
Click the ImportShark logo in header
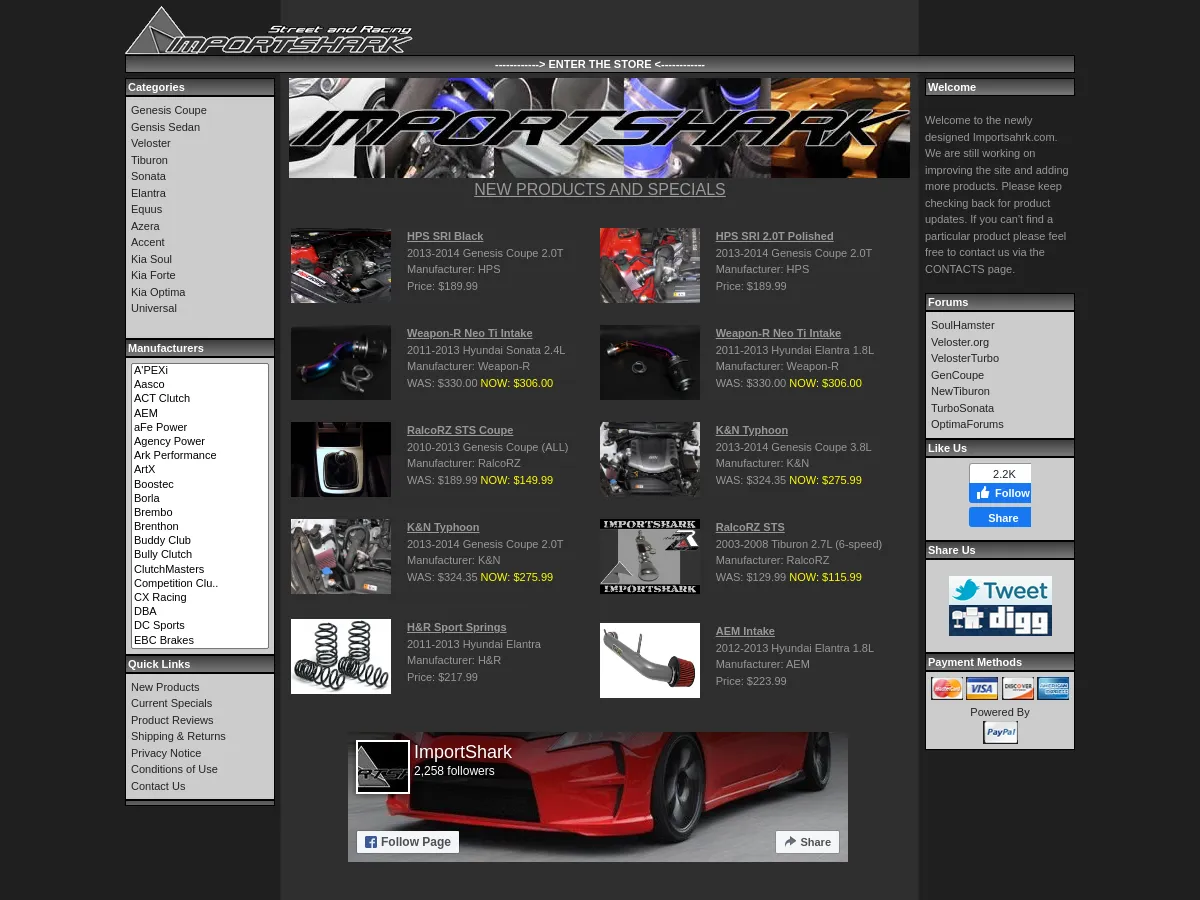pyautogui.click(x=268, y=31)
